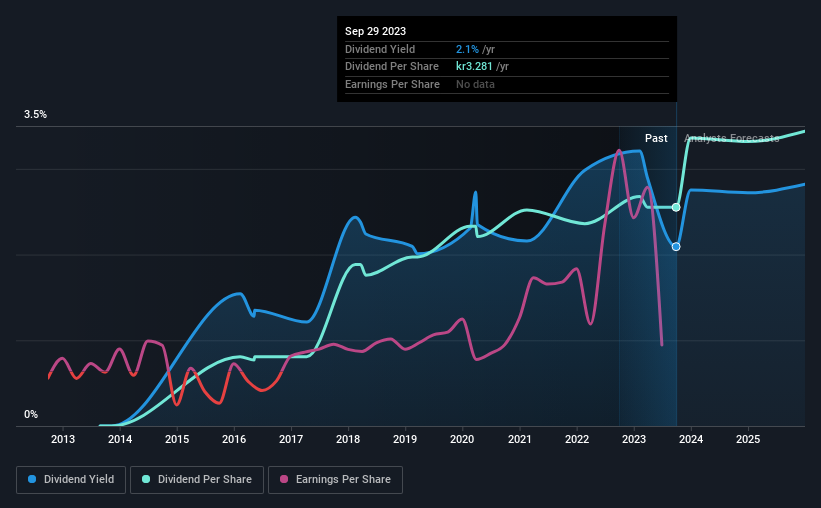The height and width of the screenshot is (508, 821).
Task: Click the 2014 x-axis label
Action: 120,439
